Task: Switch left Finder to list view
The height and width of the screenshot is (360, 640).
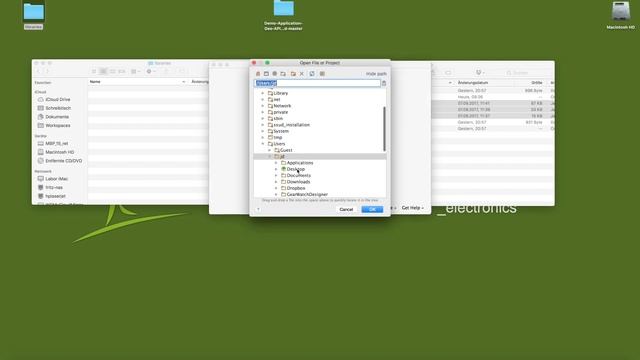Action: [x=103, y=71]
